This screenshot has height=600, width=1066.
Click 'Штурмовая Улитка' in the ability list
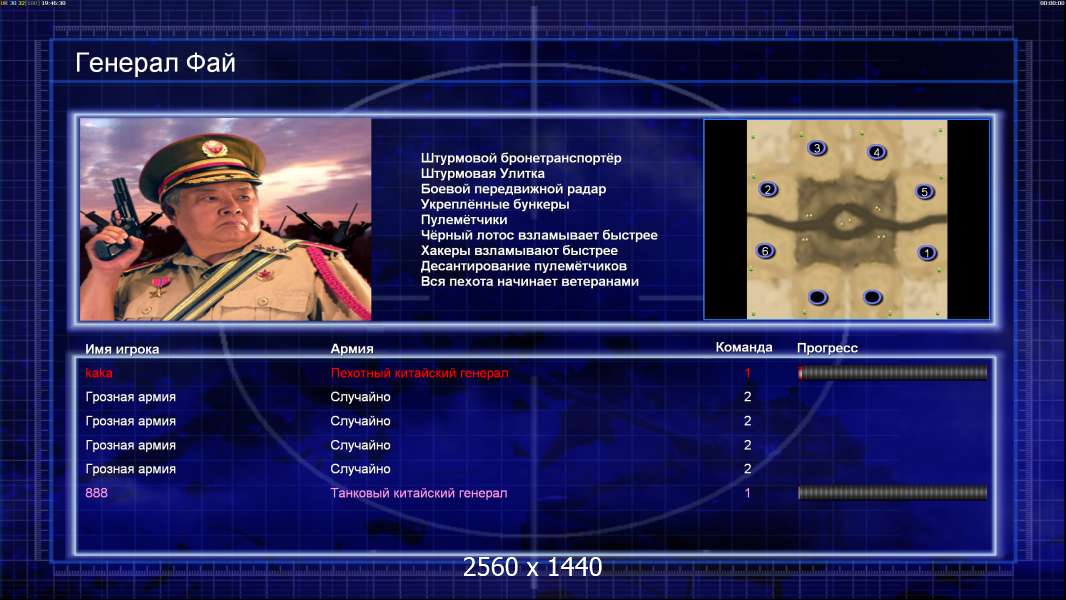pos(483,173)
